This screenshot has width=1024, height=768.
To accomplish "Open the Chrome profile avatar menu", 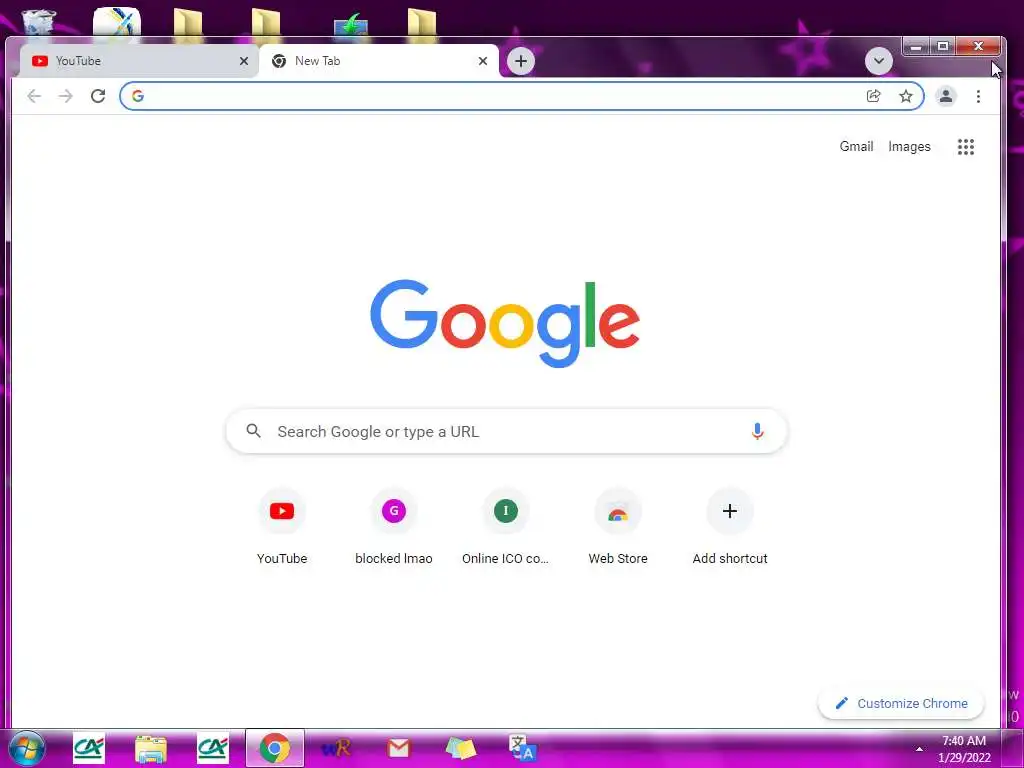I will (946, 97).
